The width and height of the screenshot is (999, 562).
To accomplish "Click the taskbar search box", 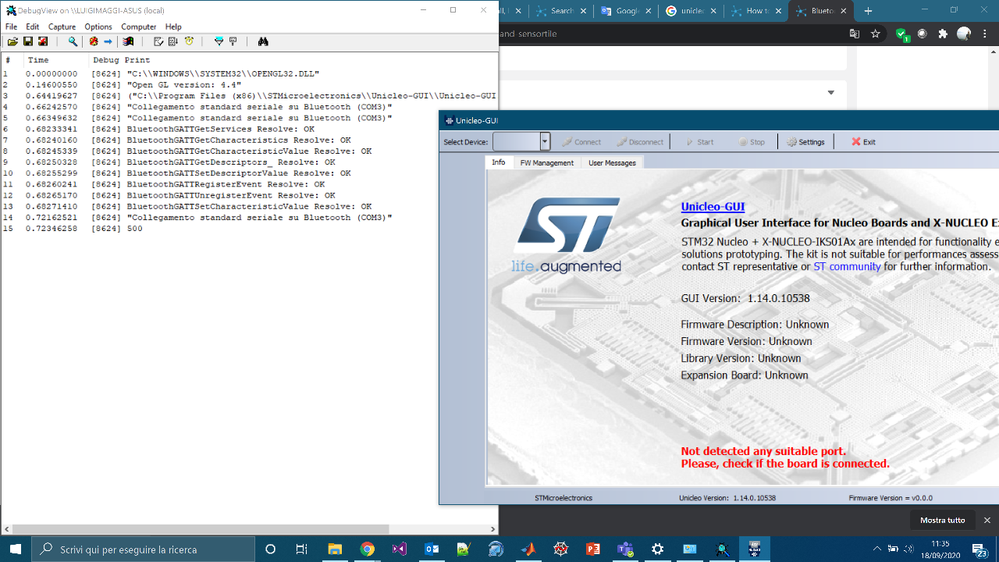I will coord(143,549).
